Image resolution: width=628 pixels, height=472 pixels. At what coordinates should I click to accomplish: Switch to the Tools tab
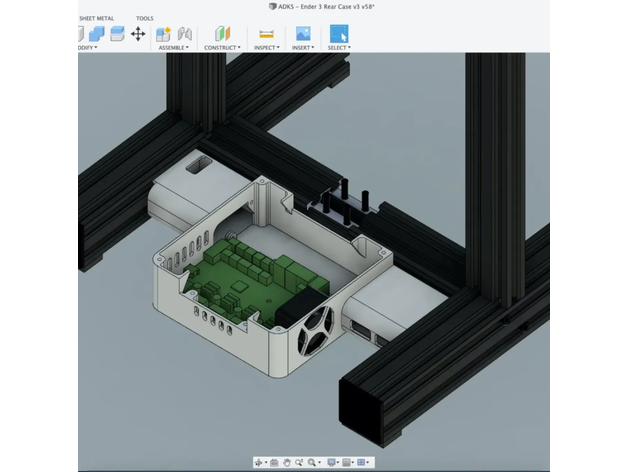point(145,18)
